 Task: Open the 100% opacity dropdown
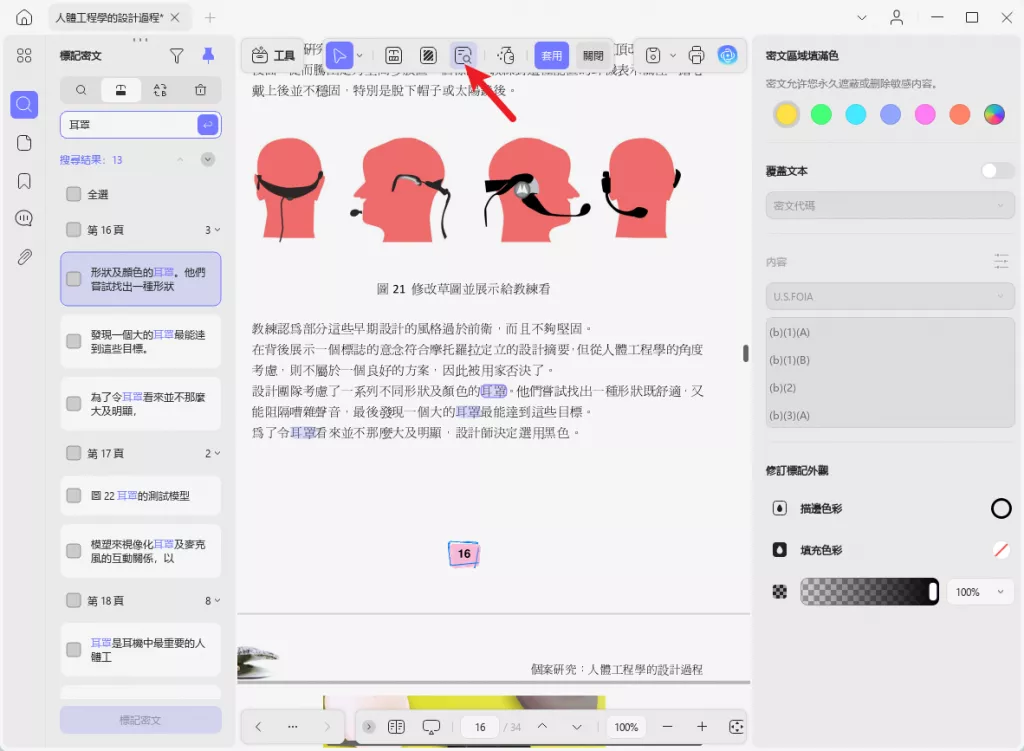point(979,592)
